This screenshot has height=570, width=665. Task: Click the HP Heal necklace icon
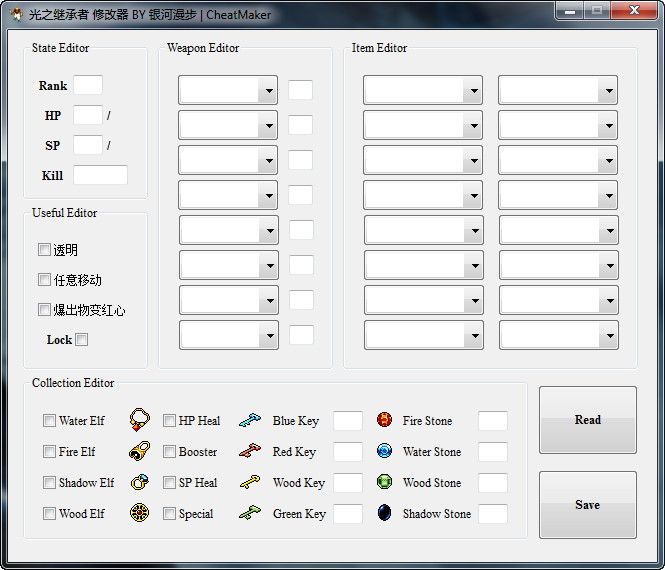click(140, 420)
